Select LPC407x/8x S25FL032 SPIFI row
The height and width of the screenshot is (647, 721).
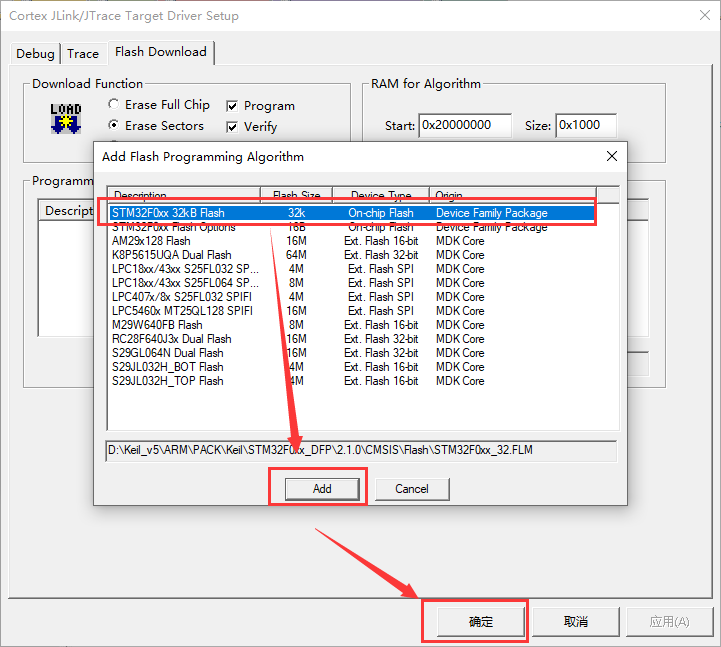click(352, 297)
